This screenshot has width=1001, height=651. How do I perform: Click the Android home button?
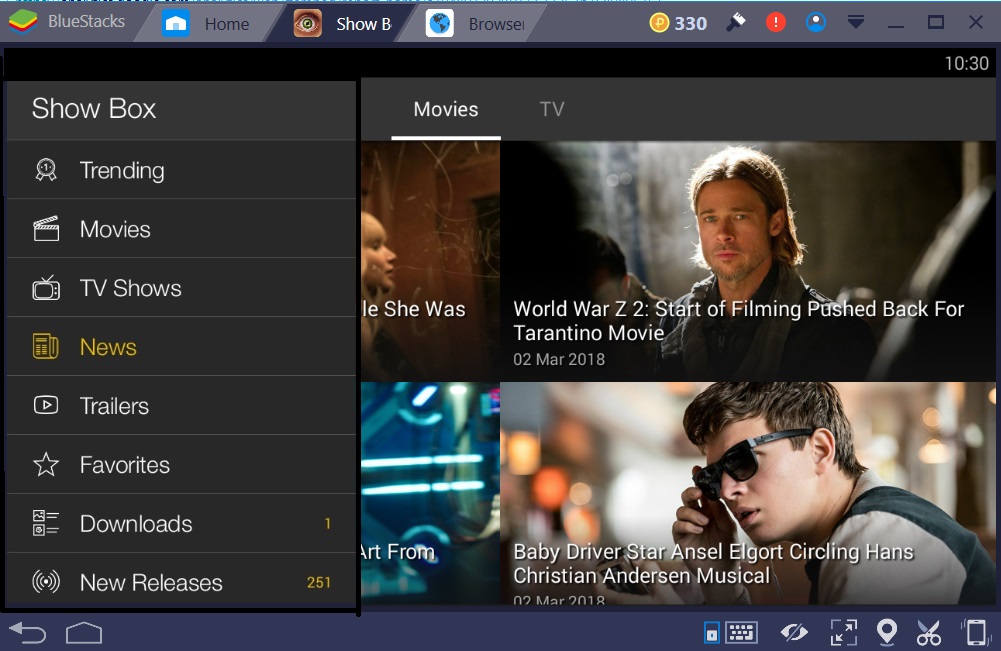point(84,633)
